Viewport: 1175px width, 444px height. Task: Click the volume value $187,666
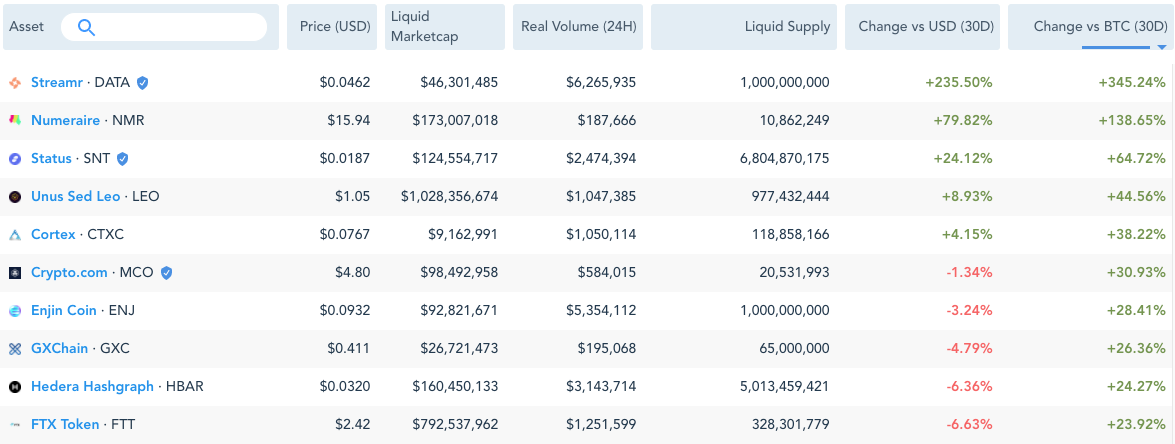607,120
